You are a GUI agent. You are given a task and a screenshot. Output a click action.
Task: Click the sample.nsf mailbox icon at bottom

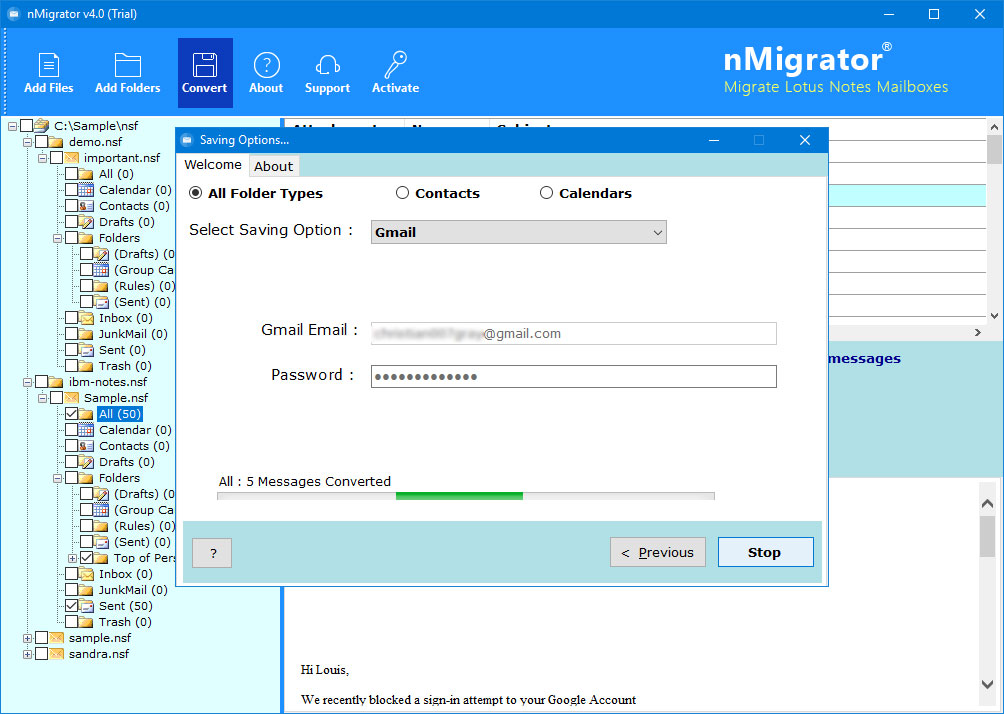pos(57,638)
